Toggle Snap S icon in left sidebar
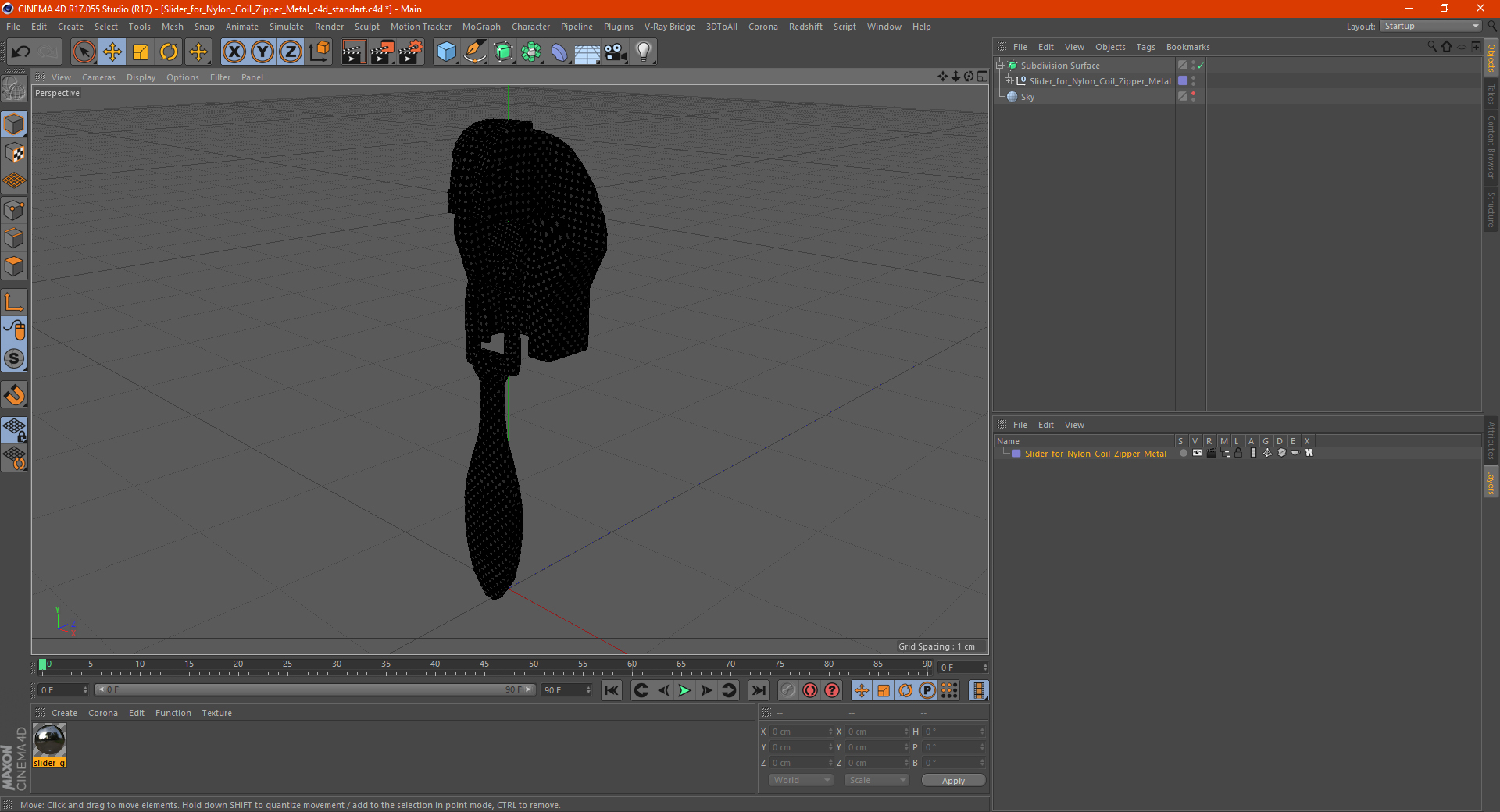Viewport: 1500px width, 812px height. pos(15,358)
